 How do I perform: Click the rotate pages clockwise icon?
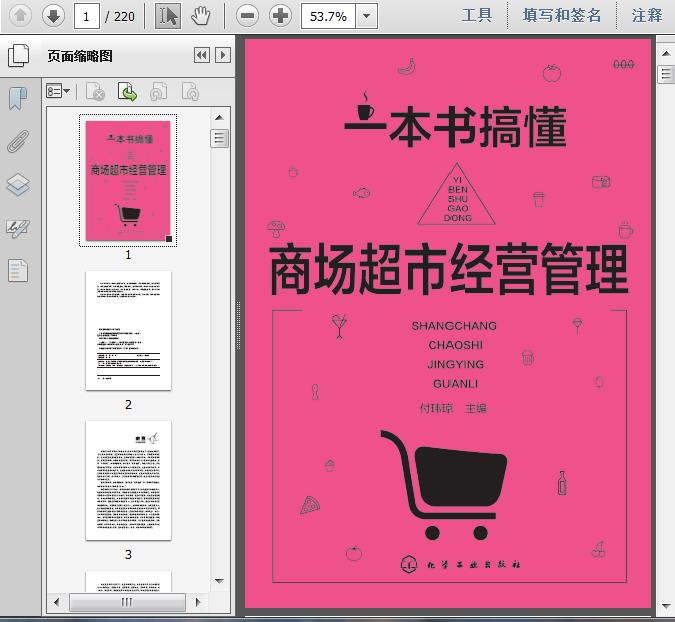click(190, 91)
